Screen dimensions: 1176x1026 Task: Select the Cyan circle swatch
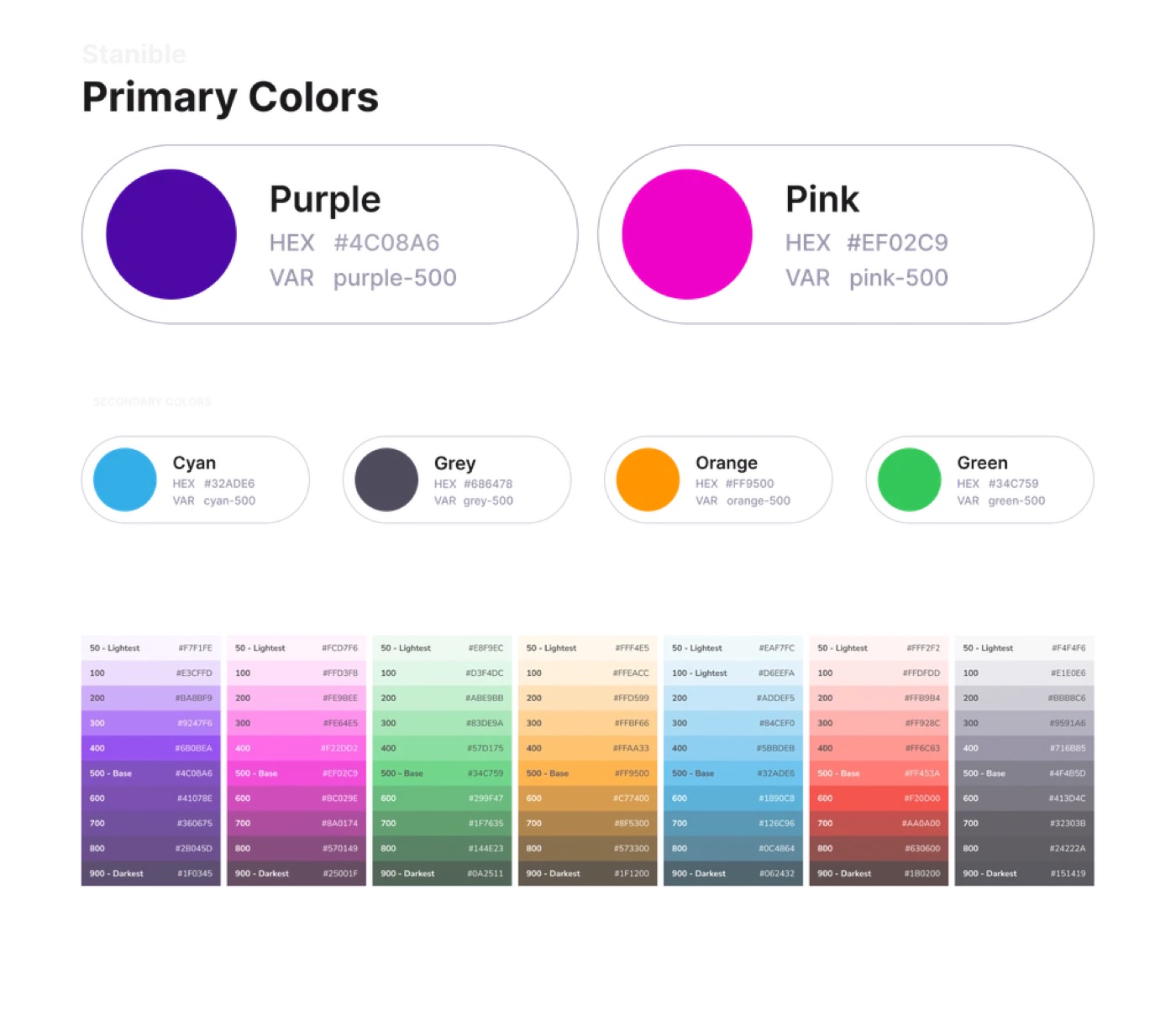125,479
